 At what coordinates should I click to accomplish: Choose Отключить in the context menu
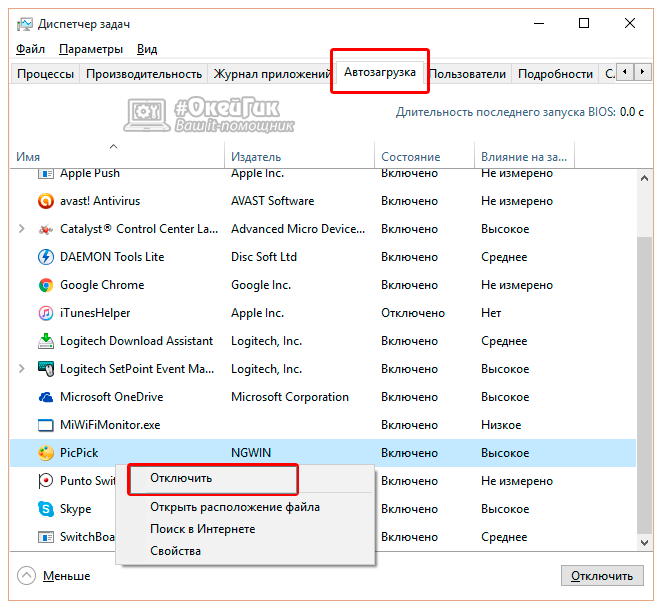point(182,478)
